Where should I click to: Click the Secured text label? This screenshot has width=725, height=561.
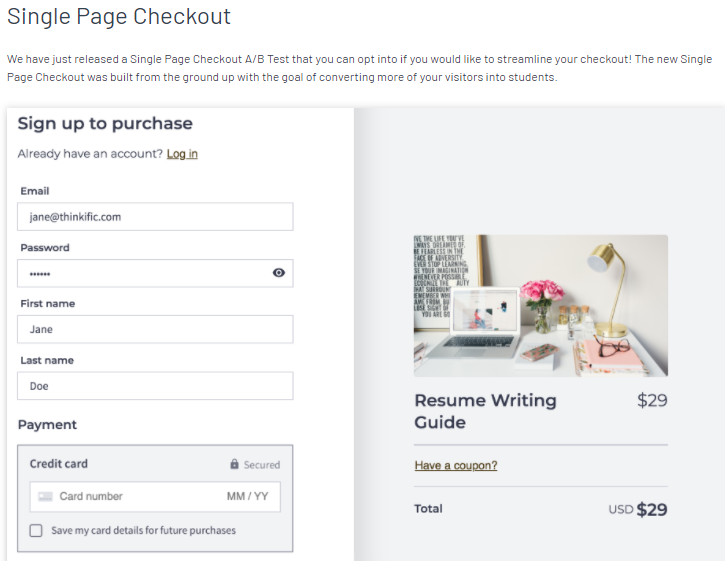pos(262,465)
